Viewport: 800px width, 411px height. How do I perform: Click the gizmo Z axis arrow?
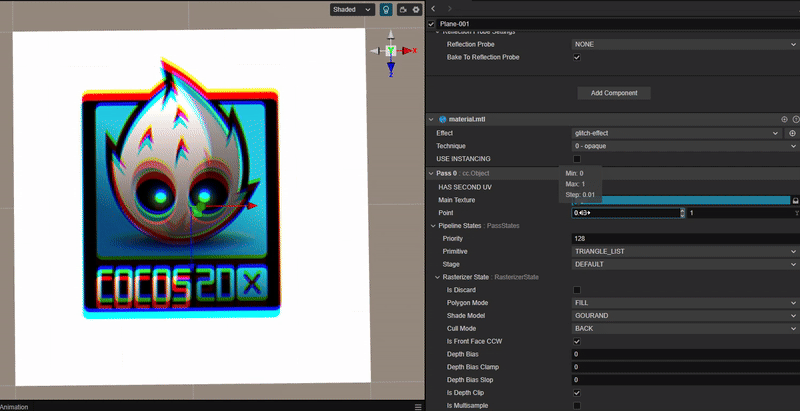(391, 68)
